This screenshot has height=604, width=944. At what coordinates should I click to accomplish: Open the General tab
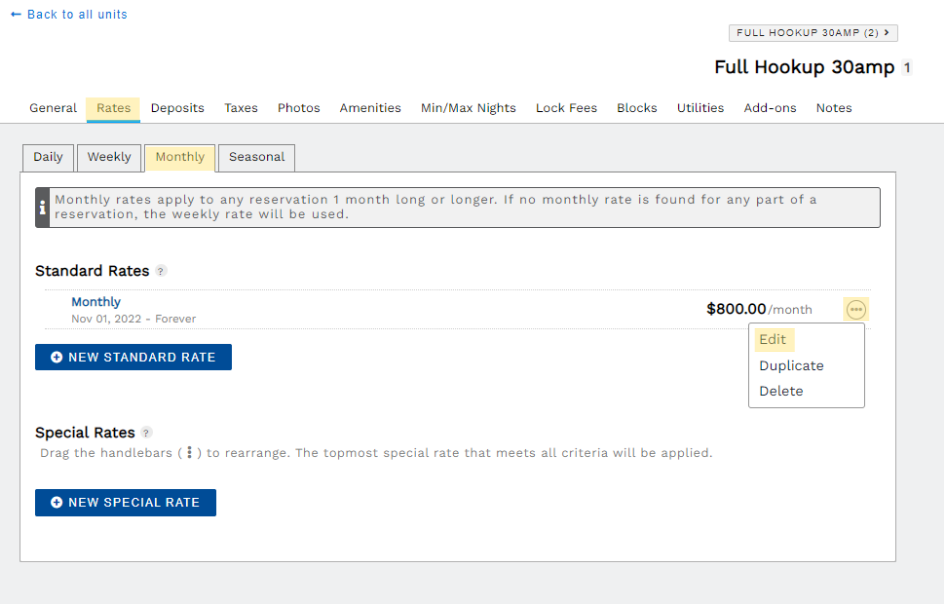coord(53,108)
